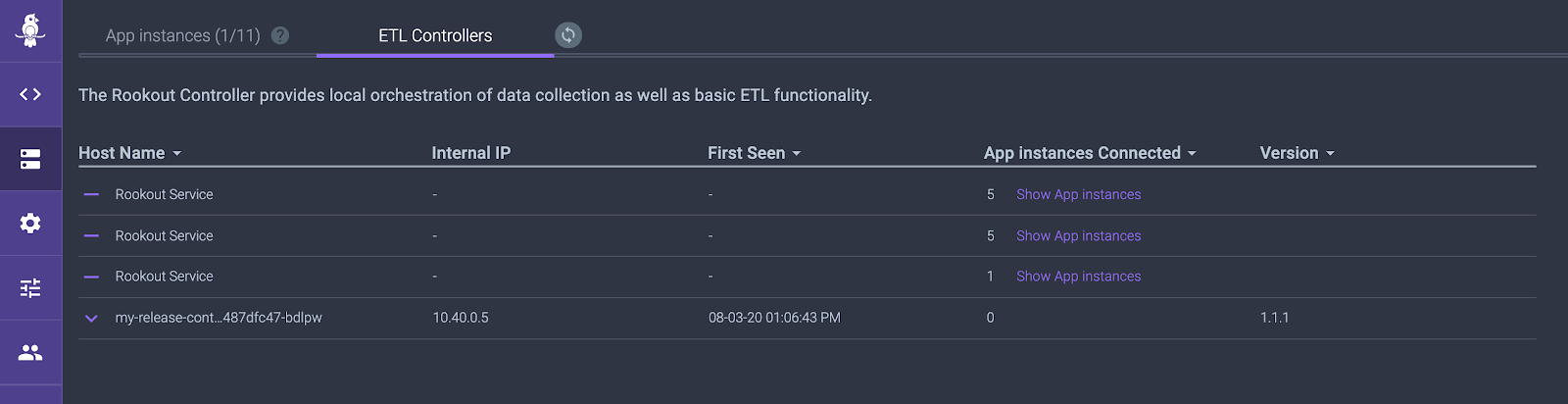Toggle the first Rookout Service row dash

91,194
